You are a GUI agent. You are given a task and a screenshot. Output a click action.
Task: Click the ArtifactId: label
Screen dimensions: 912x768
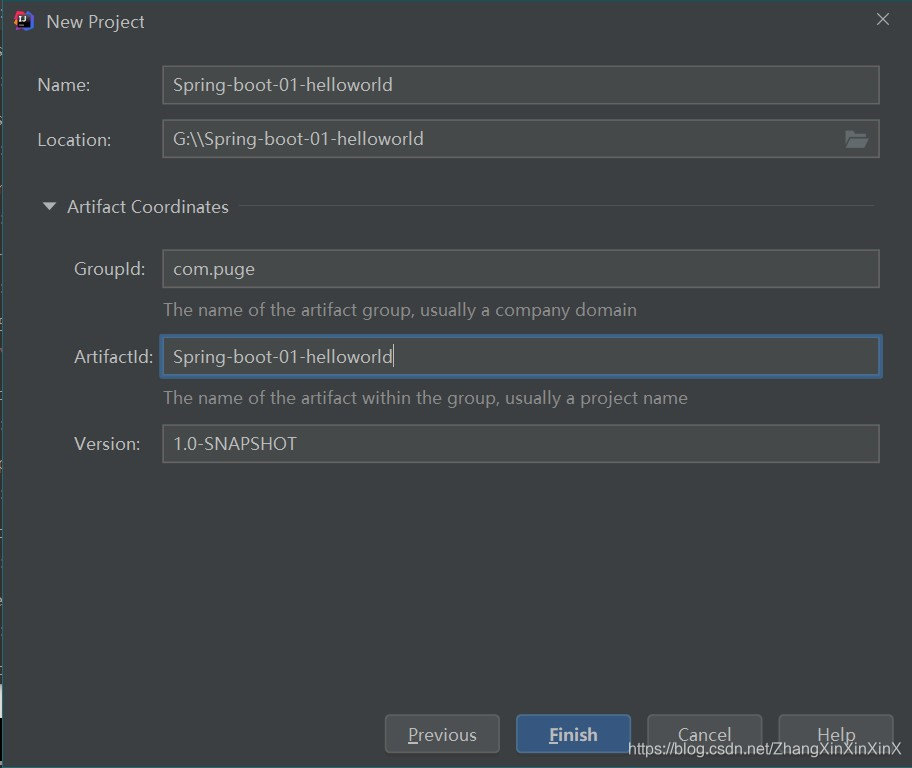click(x=113, y=357)
